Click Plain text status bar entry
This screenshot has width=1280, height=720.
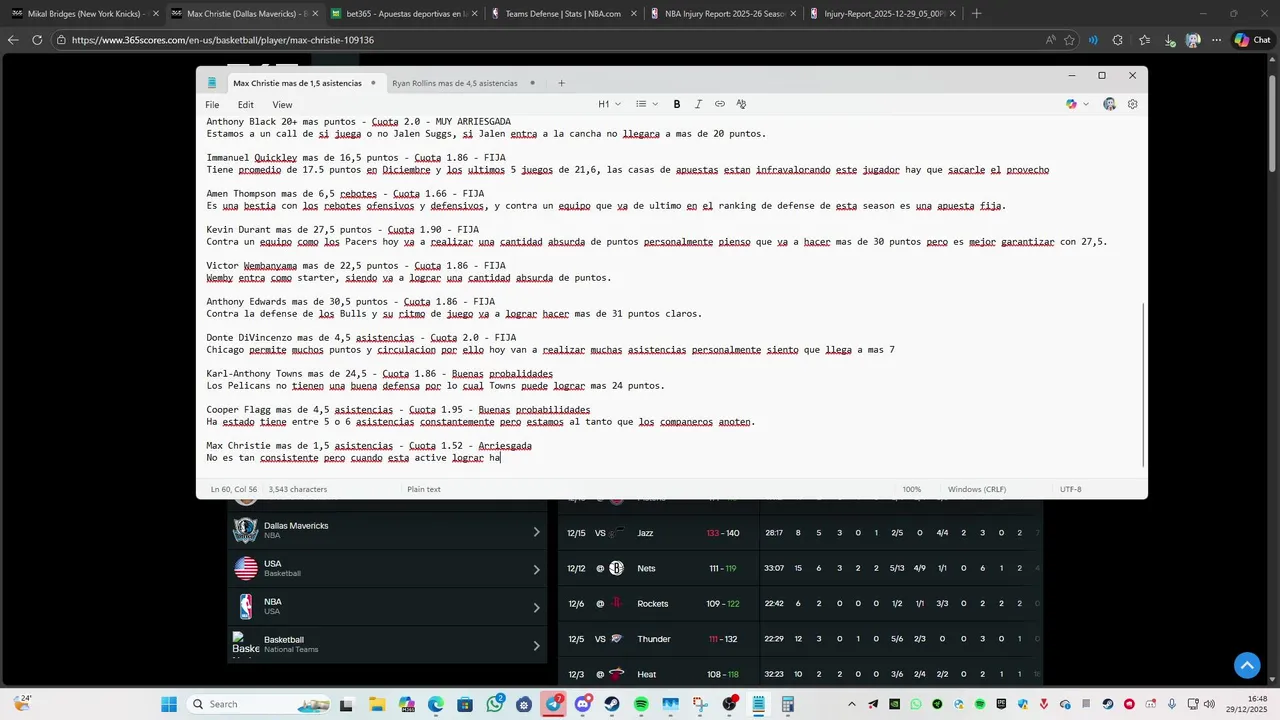424,489
